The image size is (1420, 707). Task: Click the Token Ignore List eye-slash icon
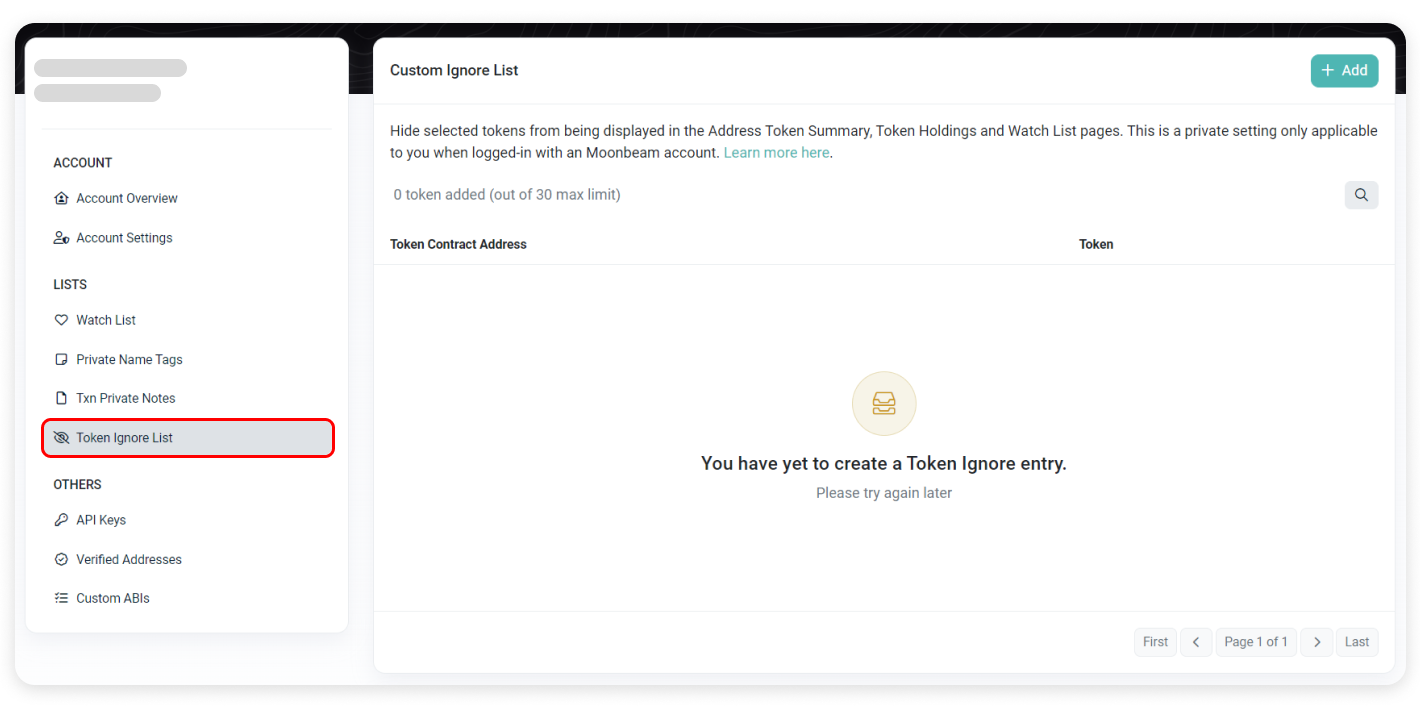tap(61, 438)
